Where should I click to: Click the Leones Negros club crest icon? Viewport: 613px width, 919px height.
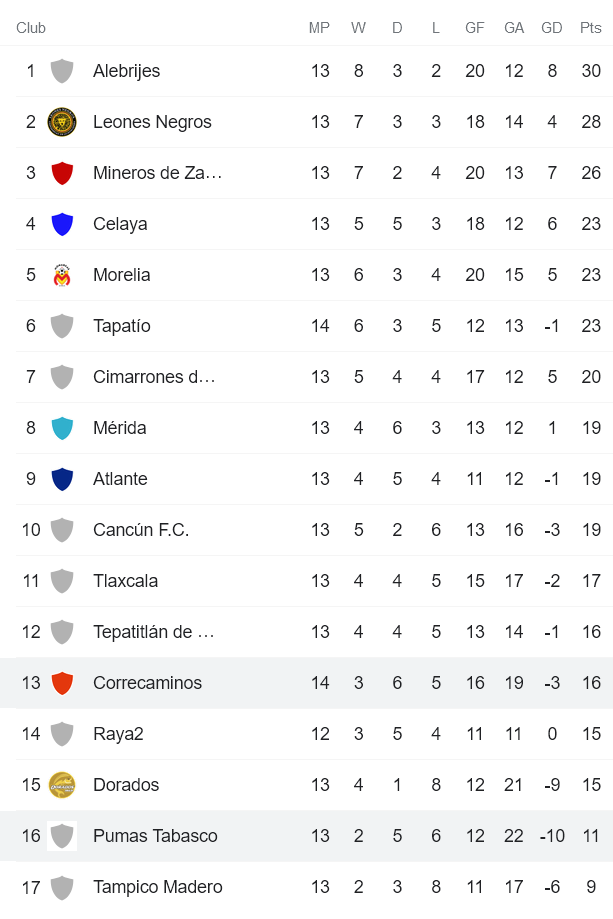click(x=62, y=122)
